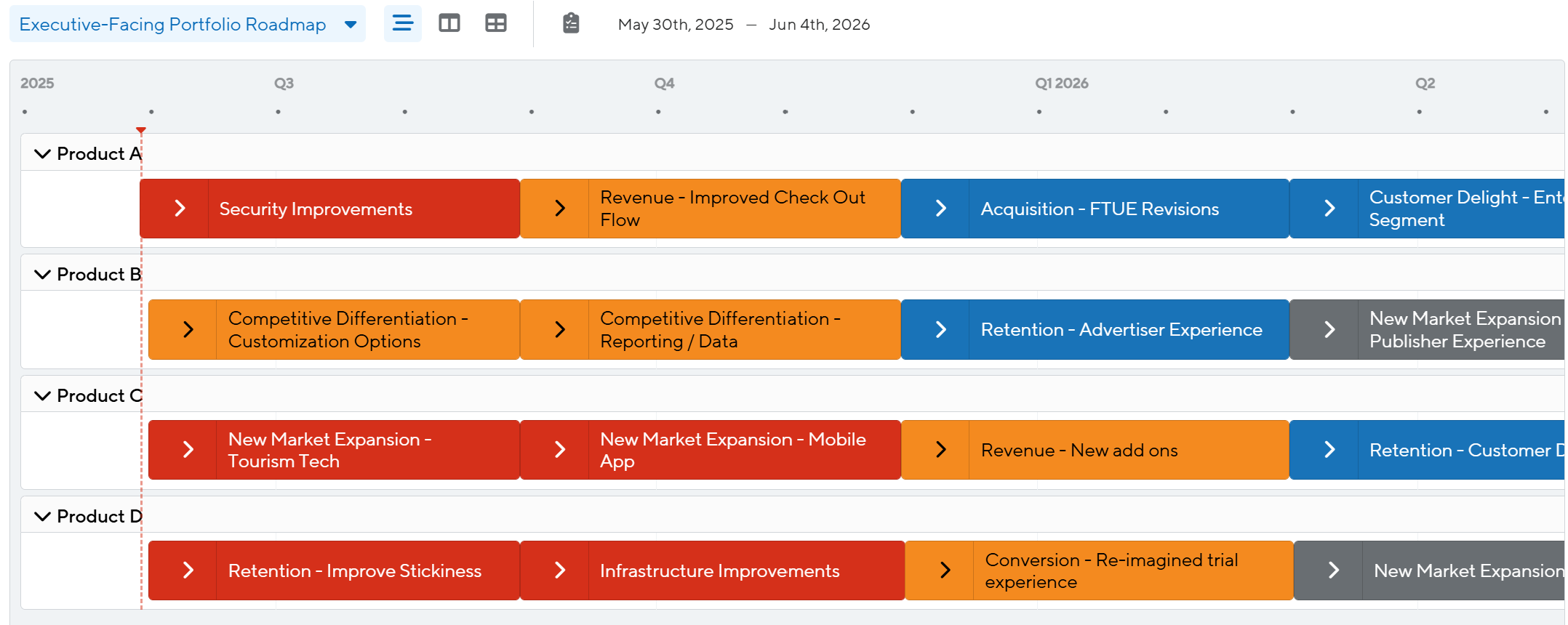Switch to the timeline list view icon
1568x625 pixels.
[402, 23]
